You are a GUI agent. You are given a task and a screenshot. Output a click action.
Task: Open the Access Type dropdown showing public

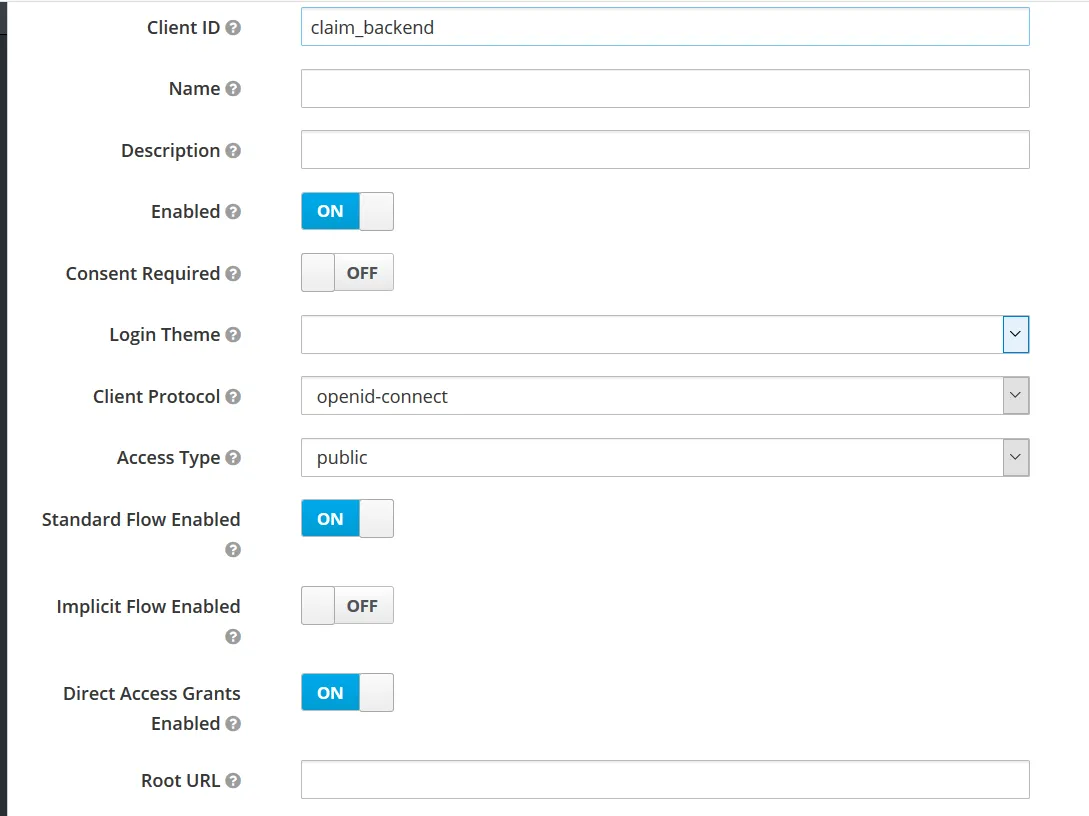(665, 458)
